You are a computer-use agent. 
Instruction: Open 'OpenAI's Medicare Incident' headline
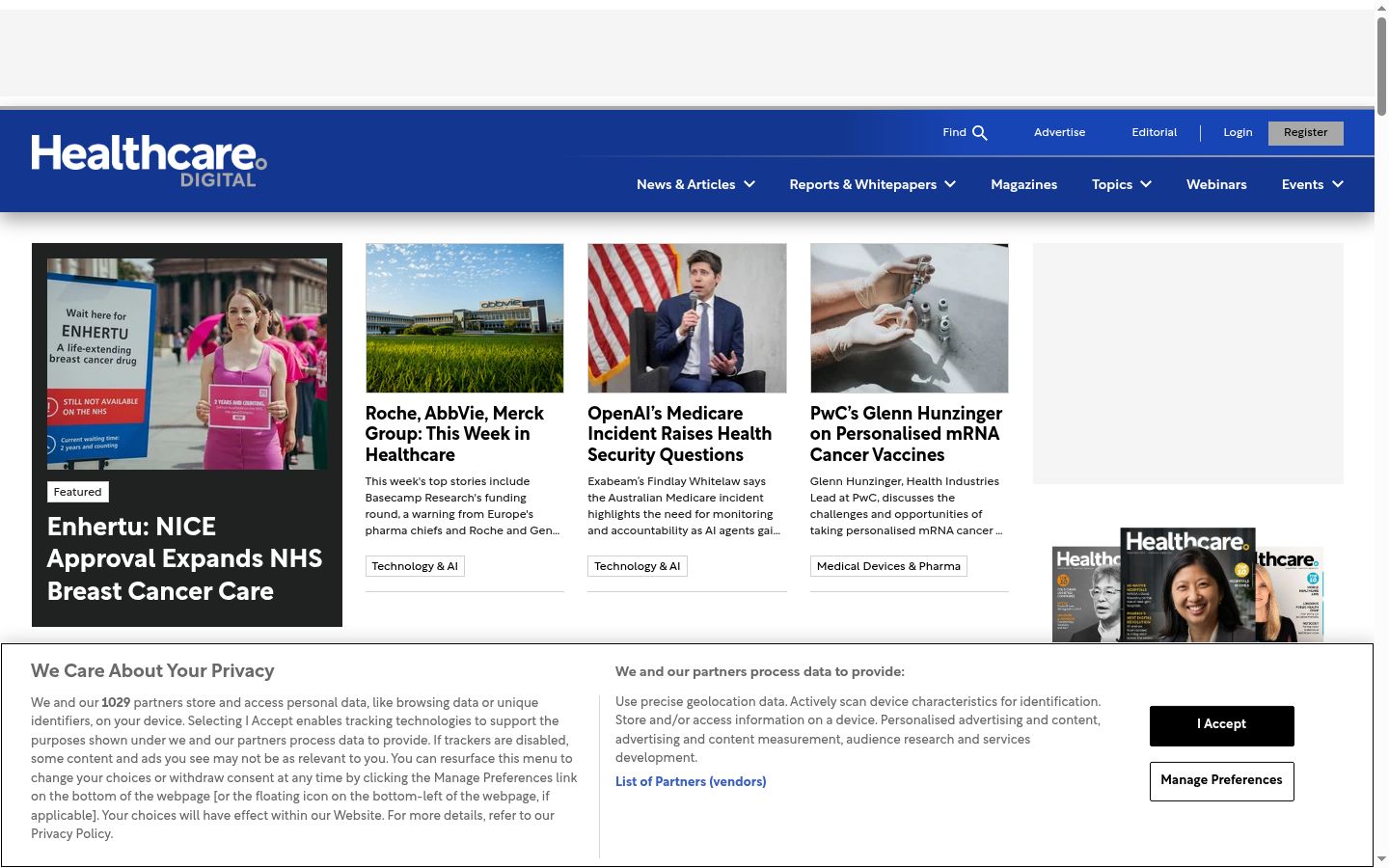tap(680, 434)
